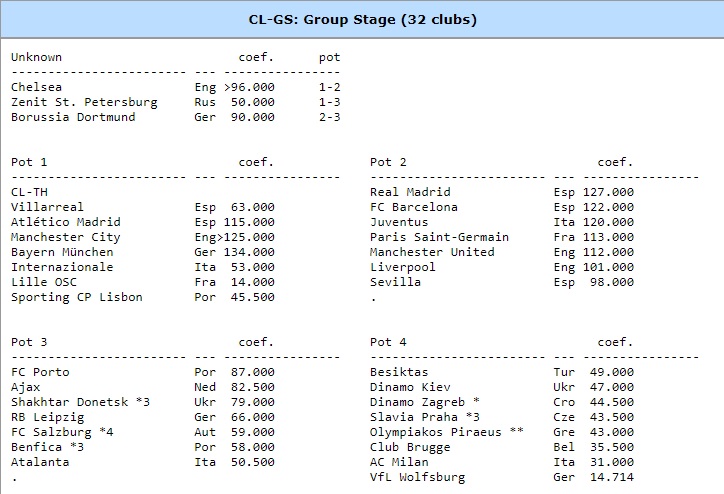Click the Pot 4 heading
Screen dimensions: 724x494
coord(388,342)
